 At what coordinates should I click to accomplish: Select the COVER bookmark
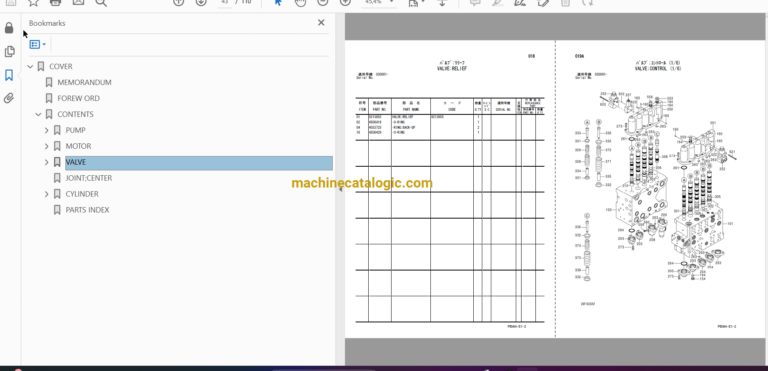point(61,67)
